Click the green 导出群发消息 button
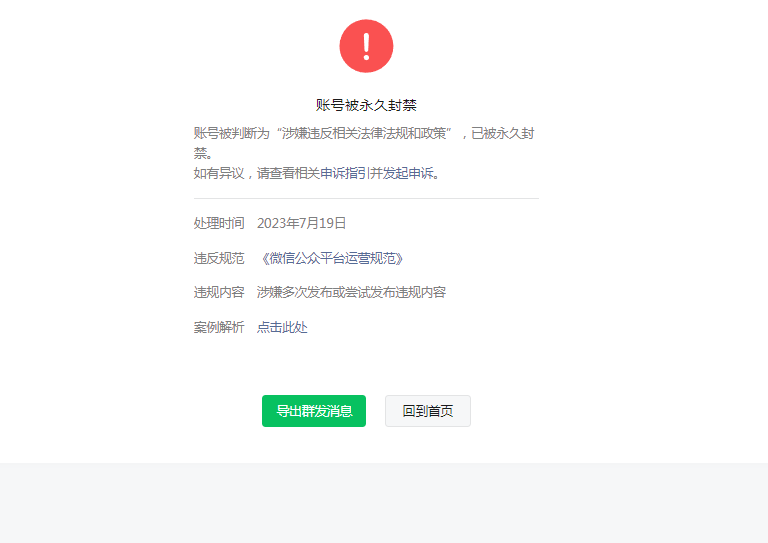768x543 pixels. tap(314, 411)
